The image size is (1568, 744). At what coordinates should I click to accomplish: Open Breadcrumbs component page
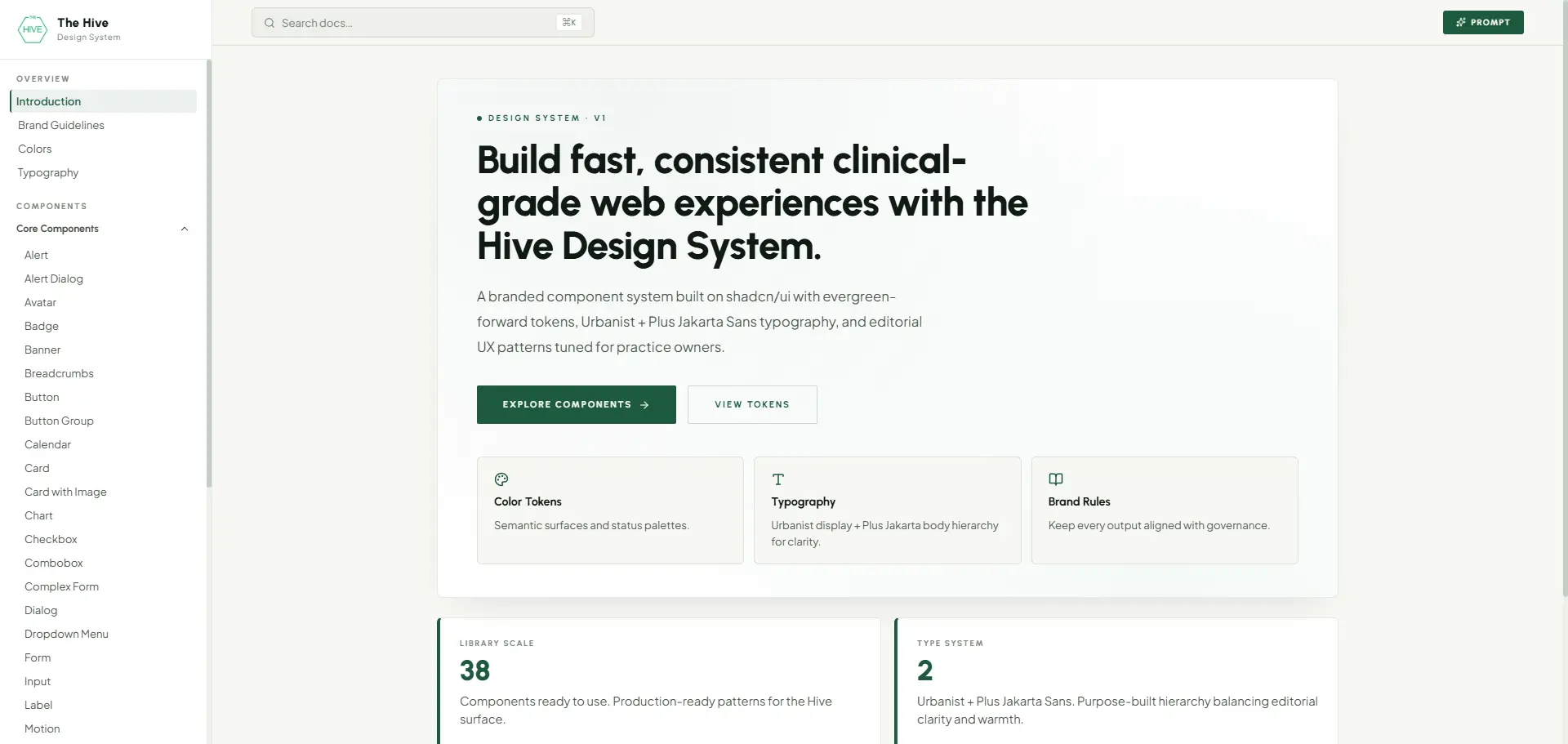pos(59,373)
